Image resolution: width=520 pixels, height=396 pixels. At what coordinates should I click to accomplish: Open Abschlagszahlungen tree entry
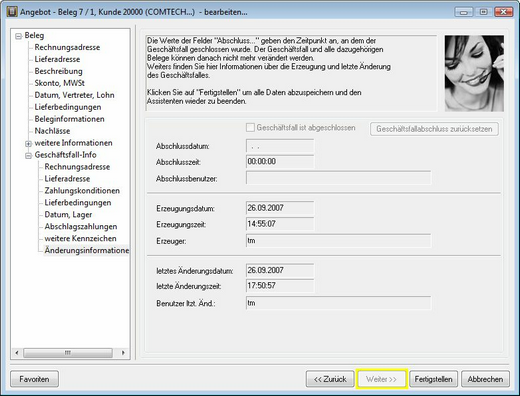click(x=81, y=227)
